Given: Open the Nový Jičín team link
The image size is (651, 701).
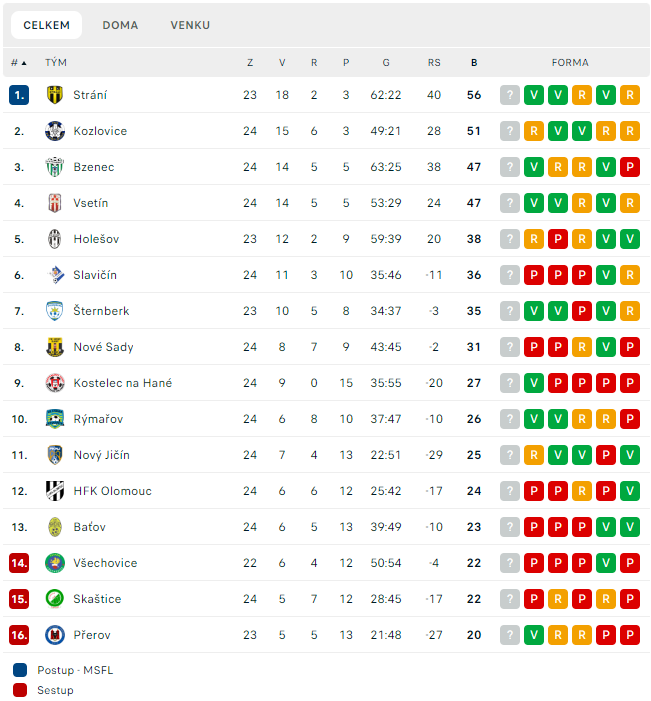Looking at the screenshot, I should (x=101, y=455).
